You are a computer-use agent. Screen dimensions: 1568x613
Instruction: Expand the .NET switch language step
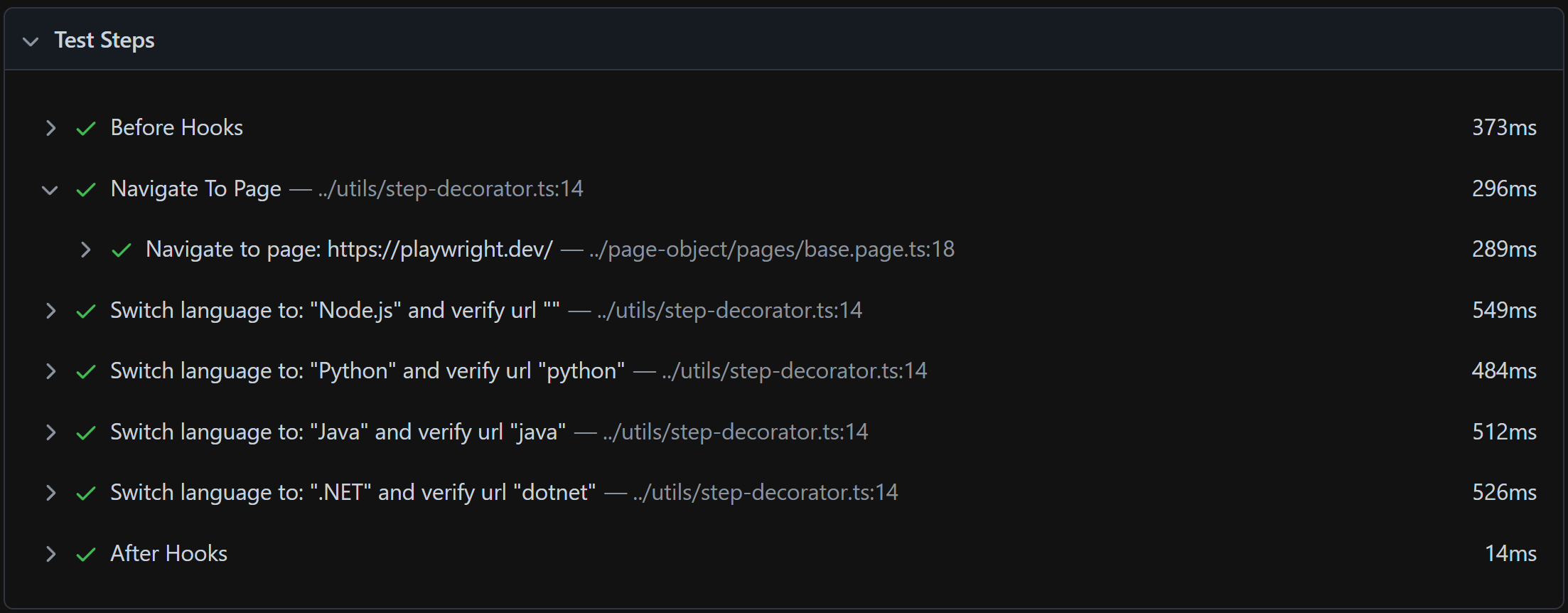[x=50, y=493]
